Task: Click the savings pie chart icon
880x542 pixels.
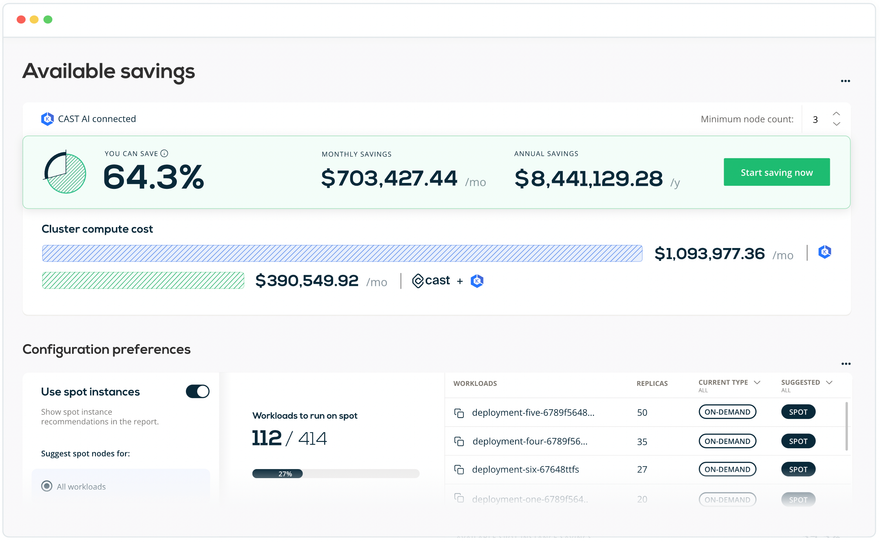Action: pyautogui.click(x=65, y=173)
